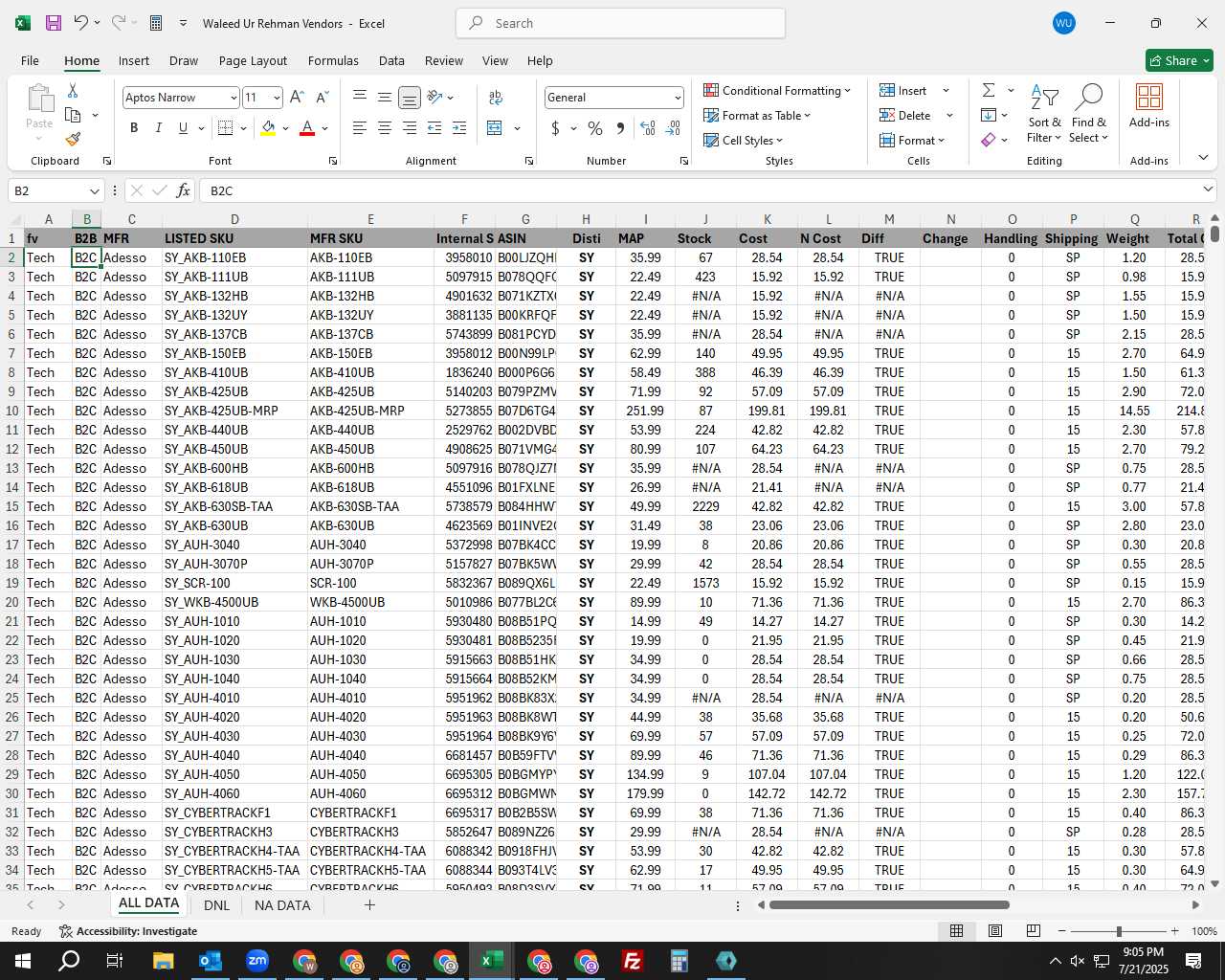Viewport: 1225px width, 980px height.
Task: Align text to the middle
Action: coord(385,97)
